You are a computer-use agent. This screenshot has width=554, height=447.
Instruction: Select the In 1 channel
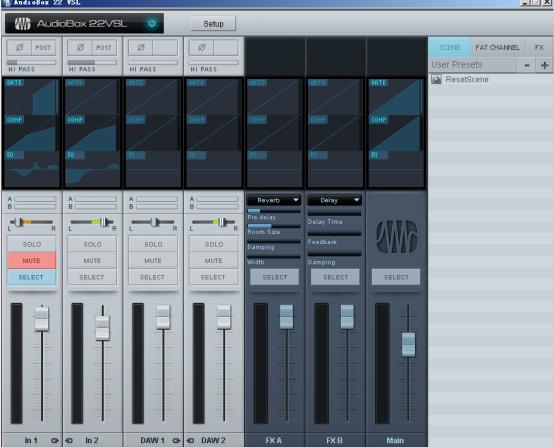pyautogui.click(x=31, y=277)
